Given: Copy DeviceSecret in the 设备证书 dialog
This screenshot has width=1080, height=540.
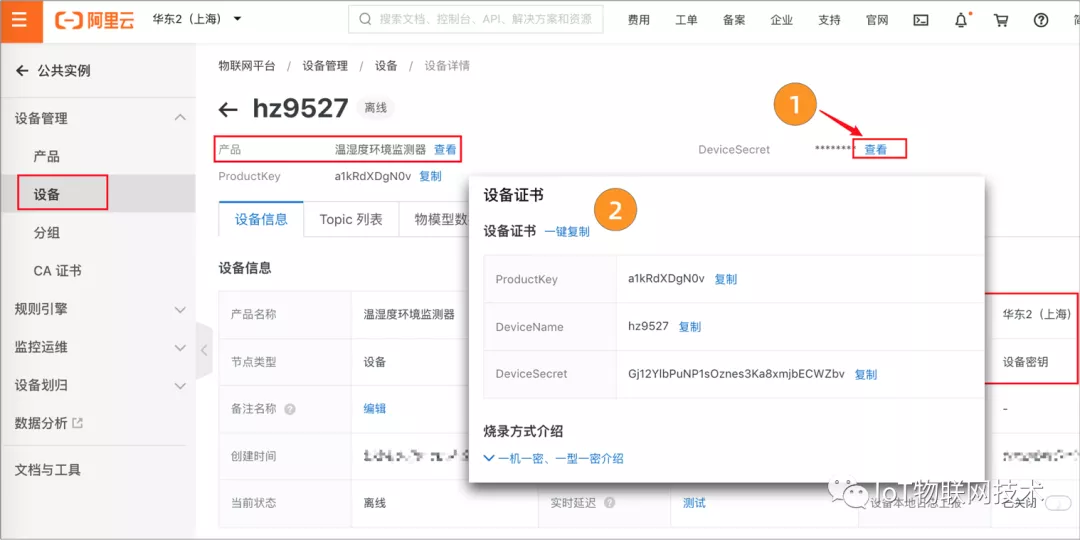Looking at the screenshot, I should click(x=866, y=375).
